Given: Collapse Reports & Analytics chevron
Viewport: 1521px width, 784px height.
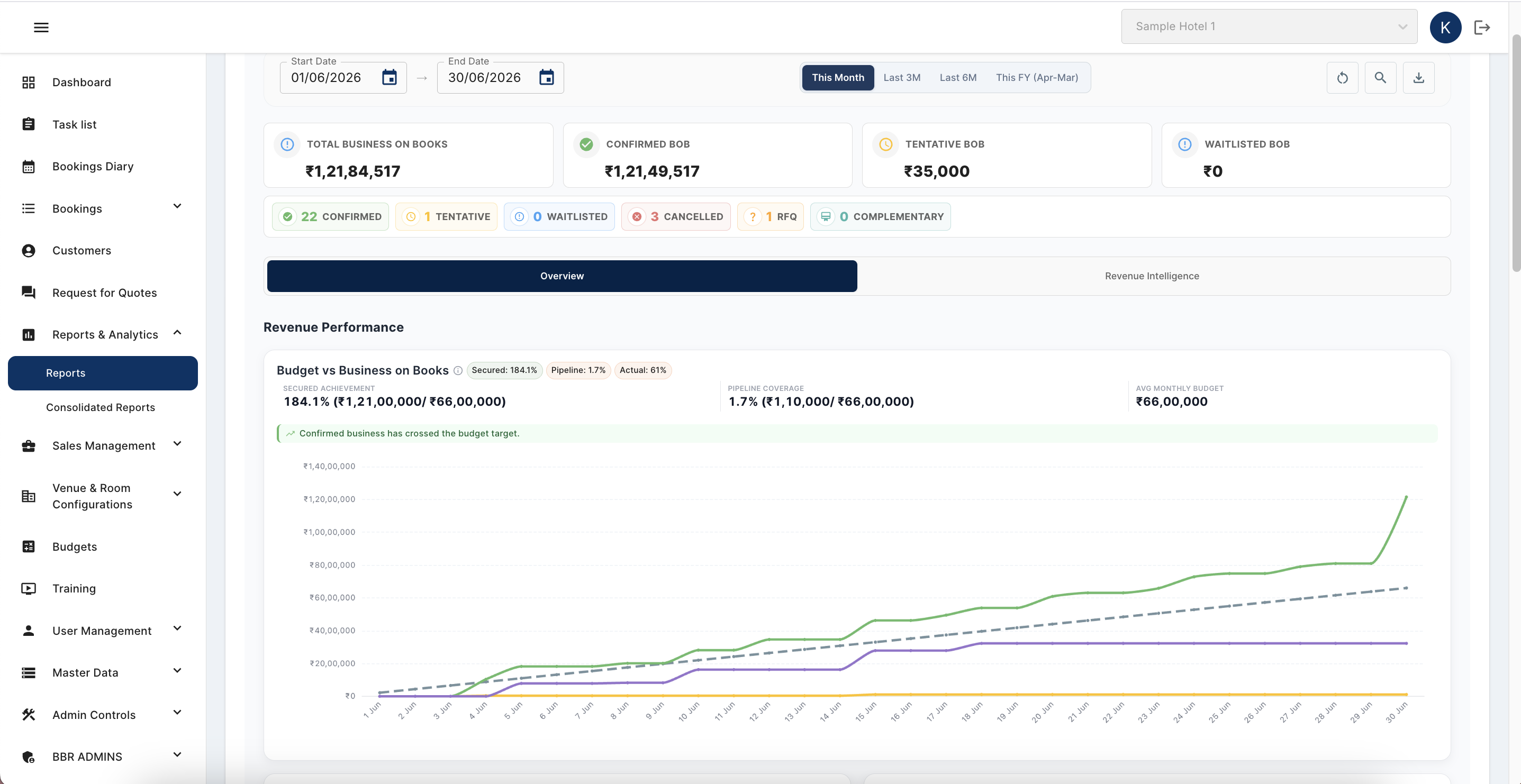Looking at the screenshot, I should click(177, 332).
